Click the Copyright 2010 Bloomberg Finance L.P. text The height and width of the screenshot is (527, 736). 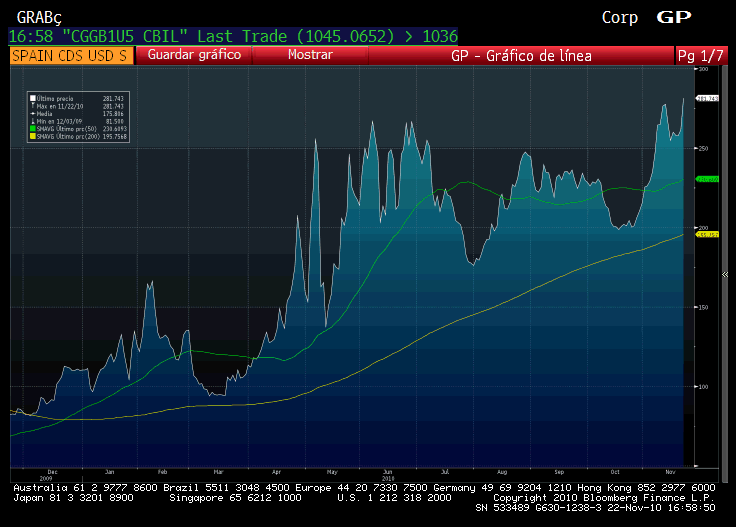604,498
